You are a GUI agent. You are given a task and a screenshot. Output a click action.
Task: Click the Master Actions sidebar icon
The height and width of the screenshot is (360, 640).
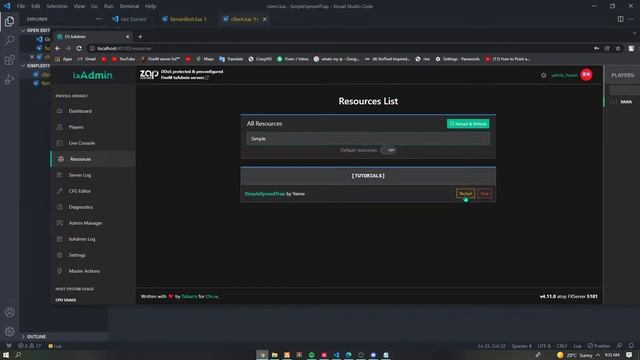tap(60, 271)
